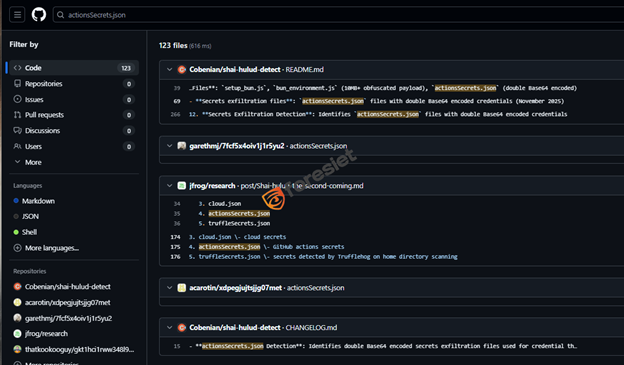Viewport: 624px width, 365px height.
Task: Click Cobenian avatar in sidebar repositories
Action: (x=18, y=287)
